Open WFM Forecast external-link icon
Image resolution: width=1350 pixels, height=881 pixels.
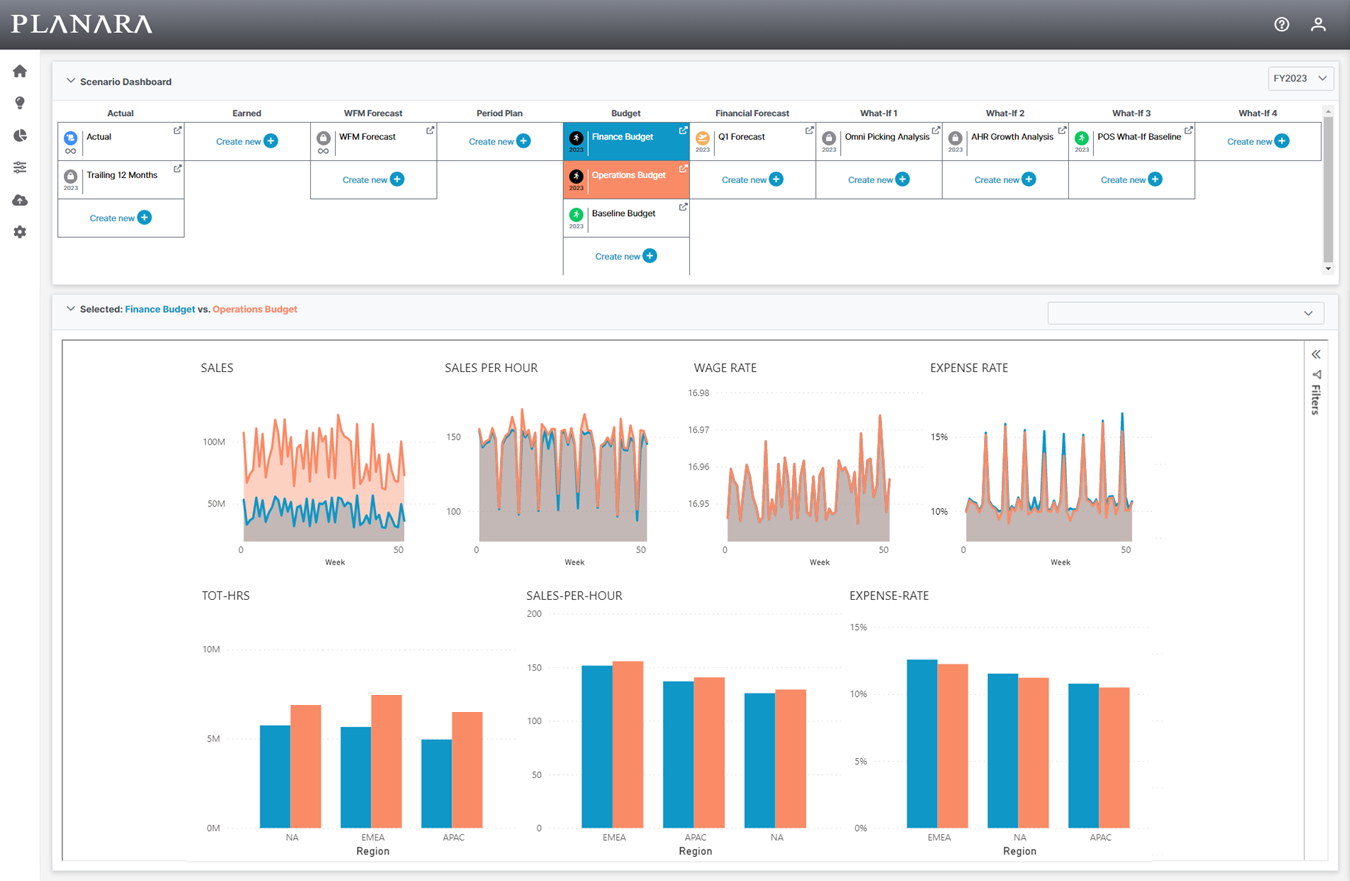click(431, 130)
